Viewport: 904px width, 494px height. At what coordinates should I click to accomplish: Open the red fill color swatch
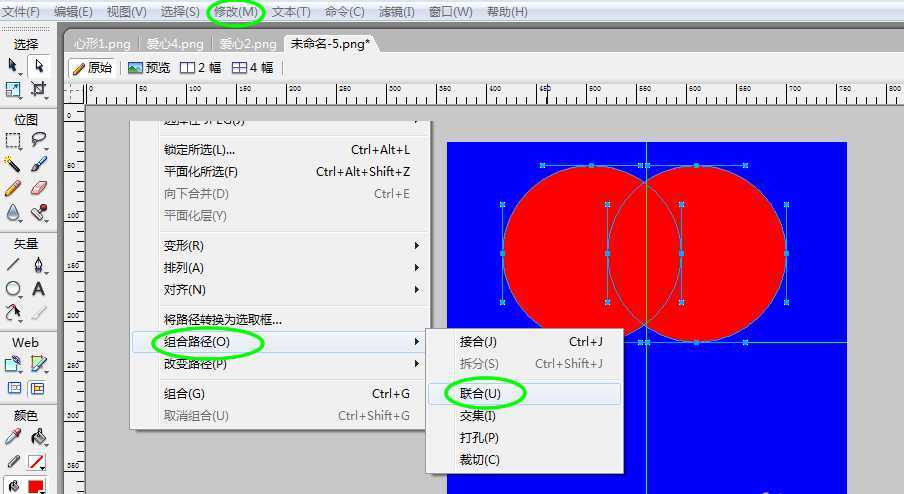[x=37, y=487]
